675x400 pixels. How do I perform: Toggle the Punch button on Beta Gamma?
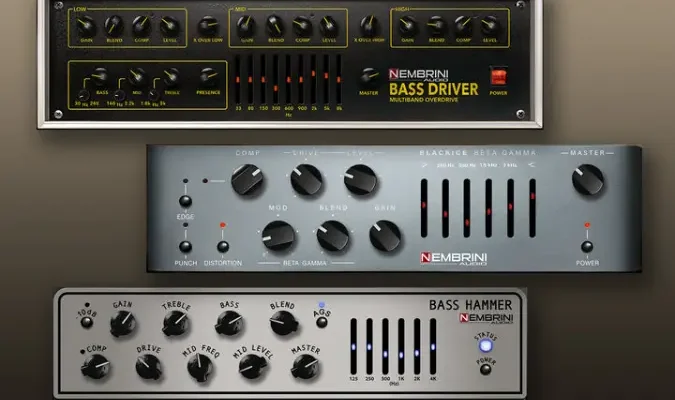point(185,246)
